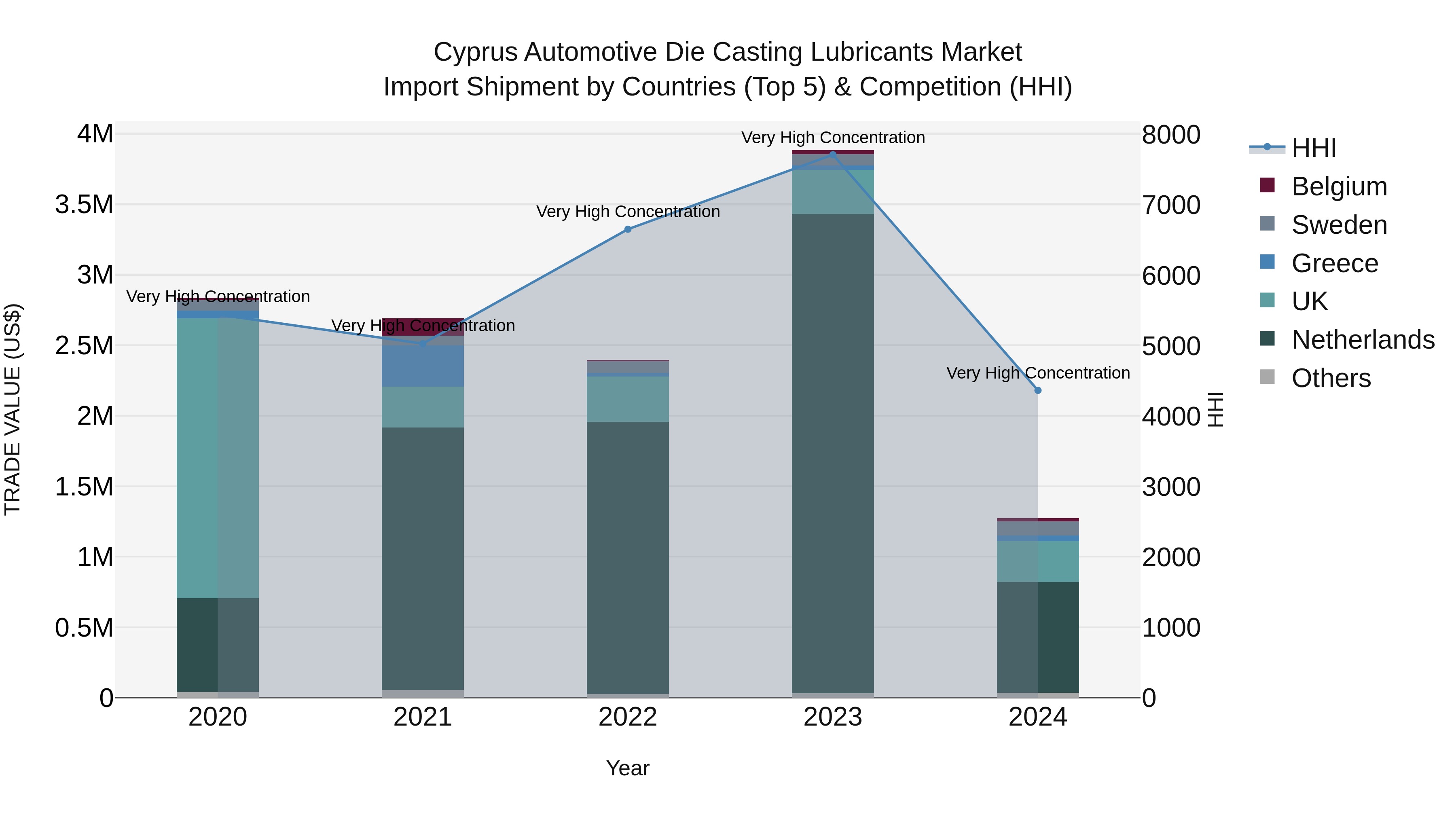Click the HHI data point for 2021
This screenshot has width=1456, height=819.
423,344
